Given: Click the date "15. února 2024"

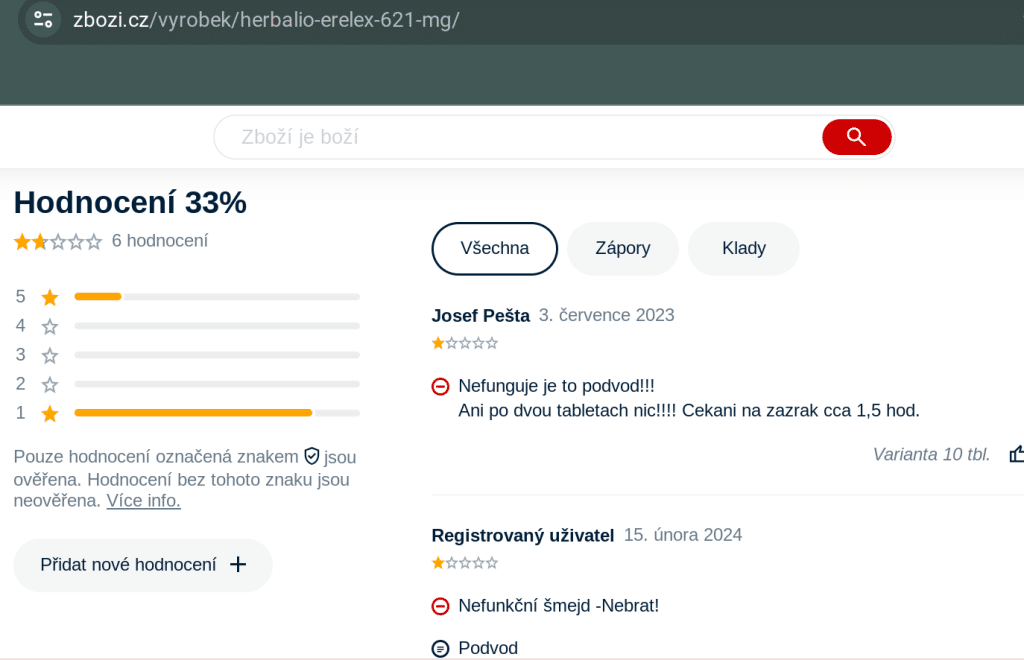Looking at the screenshot, I should [683, 535].
